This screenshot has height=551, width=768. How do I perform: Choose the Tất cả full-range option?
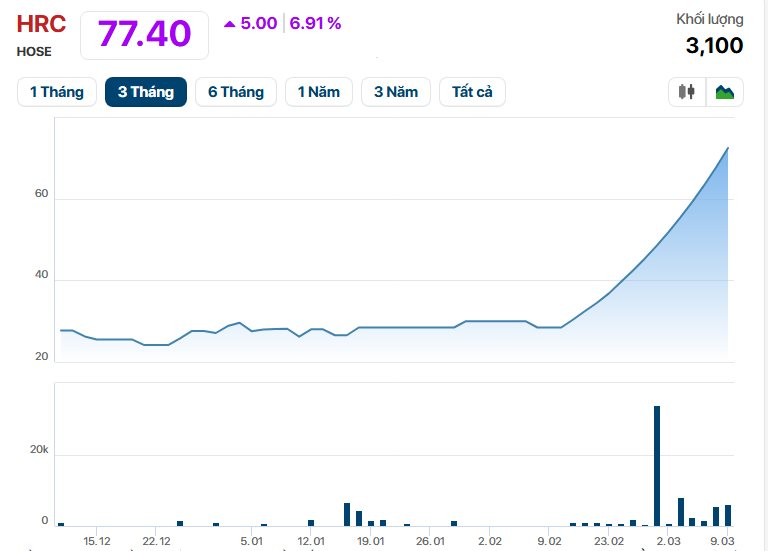click(472, 92)
